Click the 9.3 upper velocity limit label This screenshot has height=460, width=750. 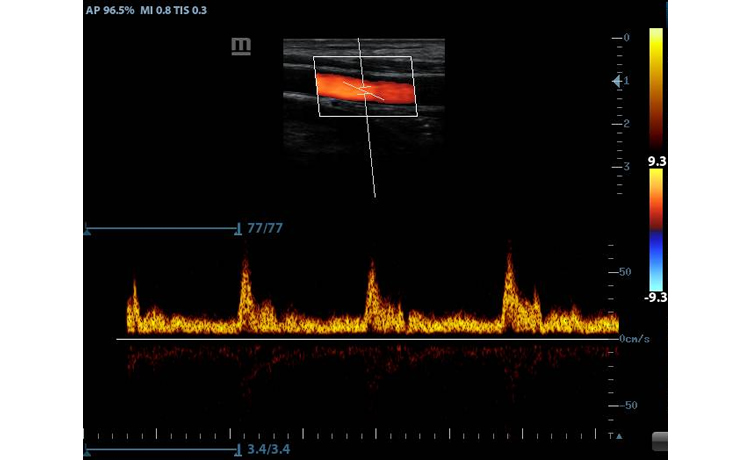pos(657,160)
